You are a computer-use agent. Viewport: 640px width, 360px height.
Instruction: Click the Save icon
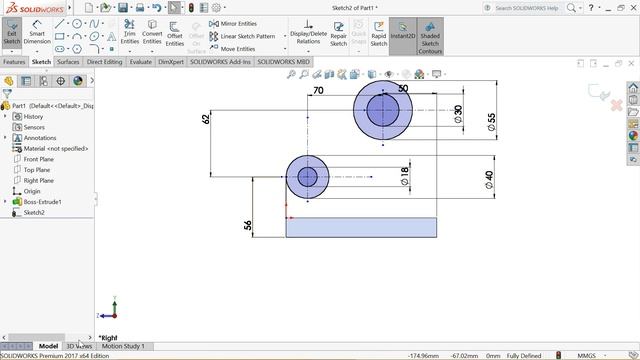pos(122,7)
